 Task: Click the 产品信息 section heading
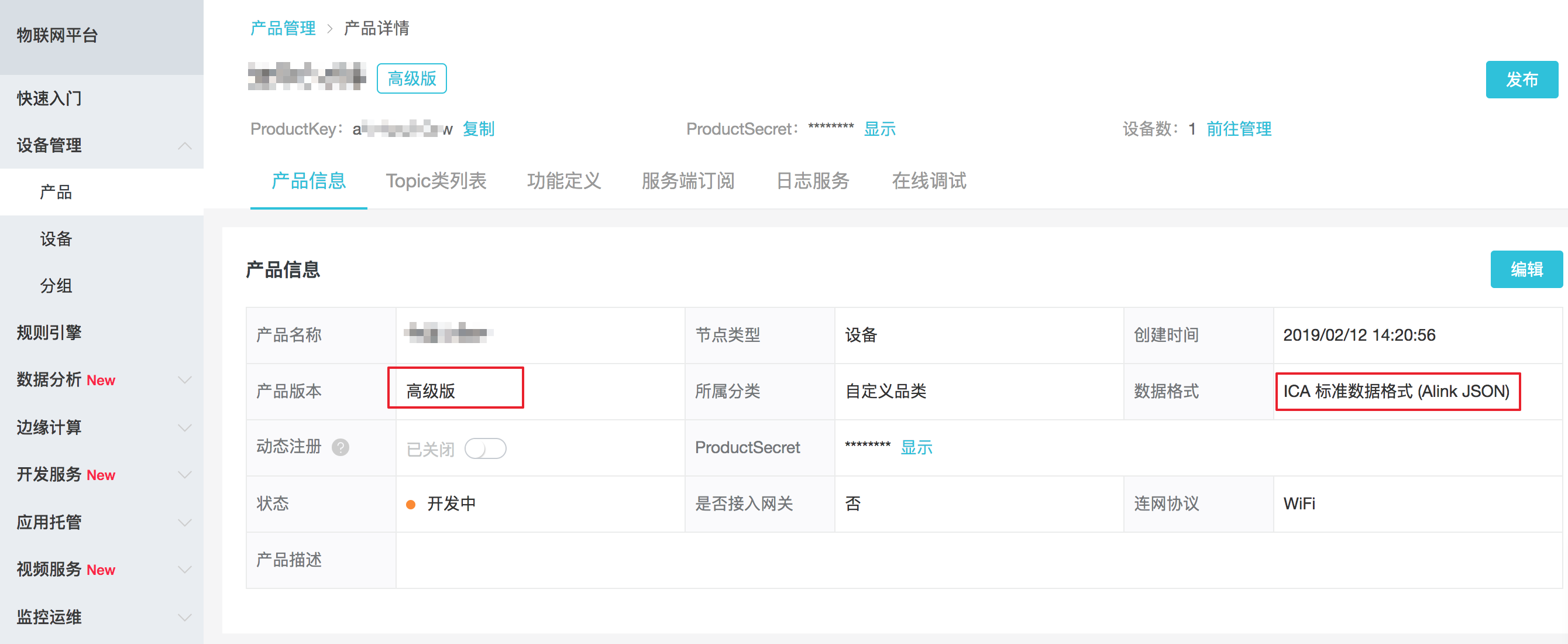283,270
